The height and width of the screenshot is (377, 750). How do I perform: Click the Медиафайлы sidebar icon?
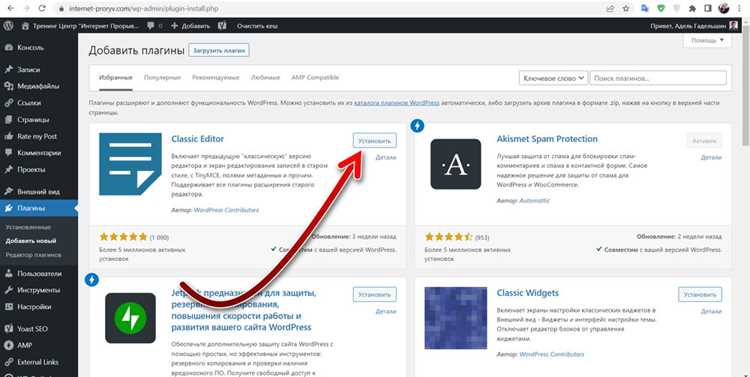tap(9, 86)
